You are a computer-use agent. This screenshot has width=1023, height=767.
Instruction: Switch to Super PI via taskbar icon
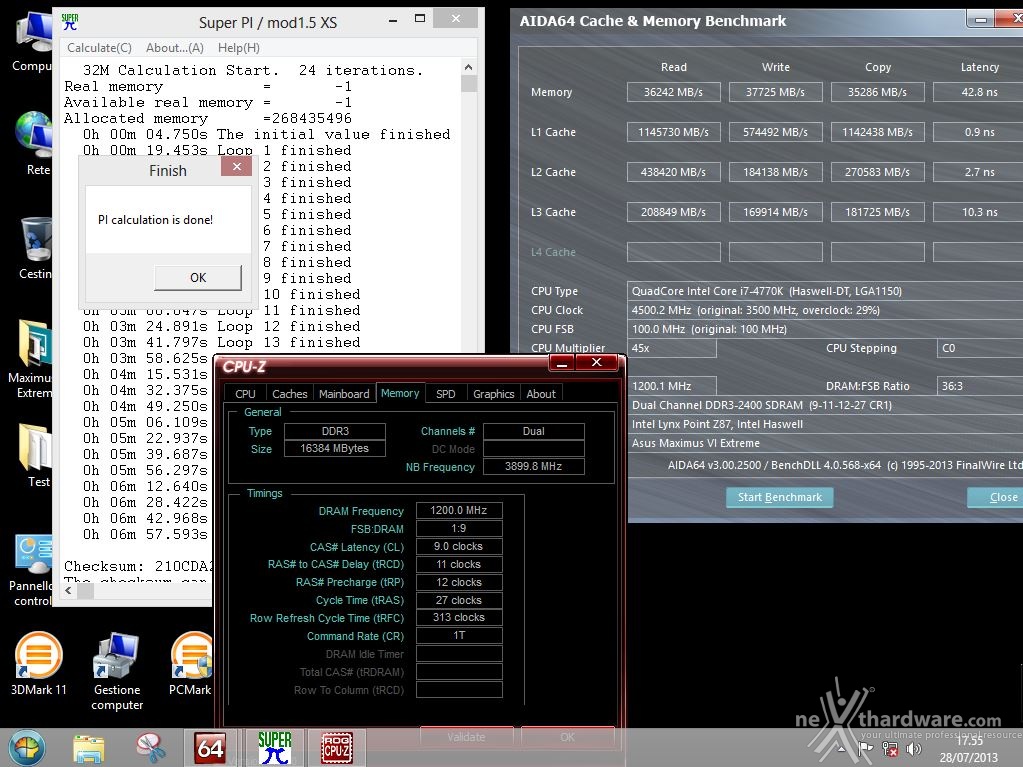coord(275,747)
